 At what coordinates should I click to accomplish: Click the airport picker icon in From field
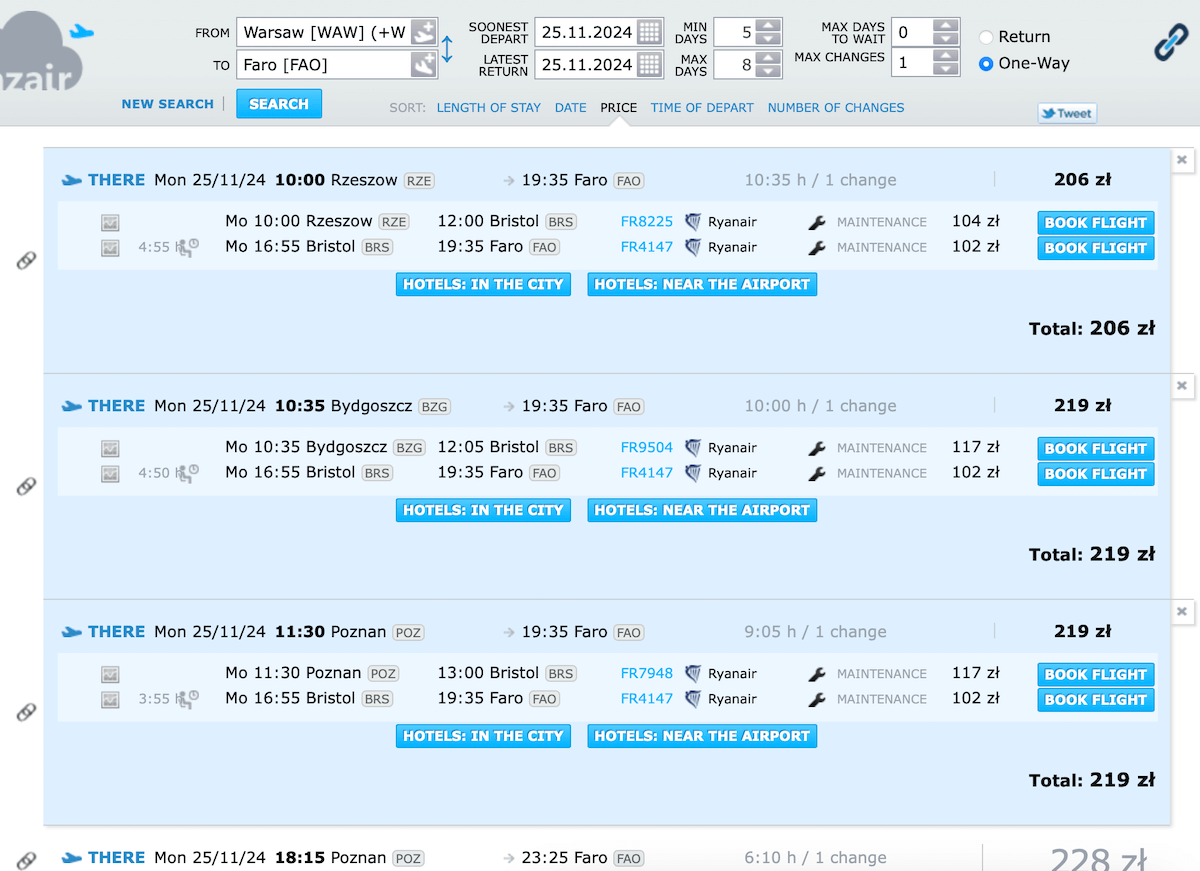(423, 32)
